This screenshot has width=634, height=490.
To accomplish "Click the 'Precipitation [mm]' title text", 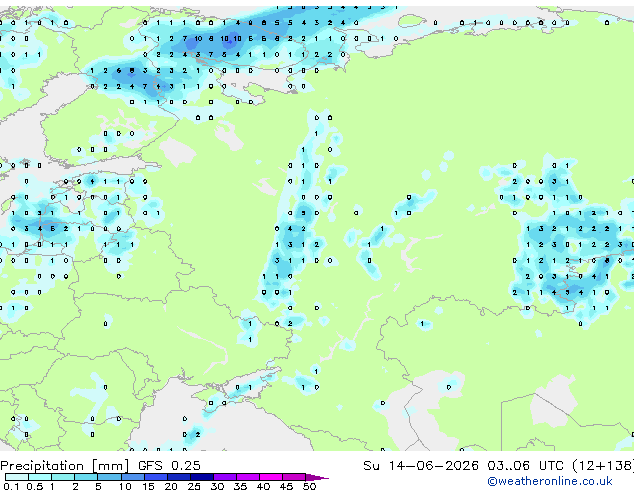I will [x=65, y=466].
